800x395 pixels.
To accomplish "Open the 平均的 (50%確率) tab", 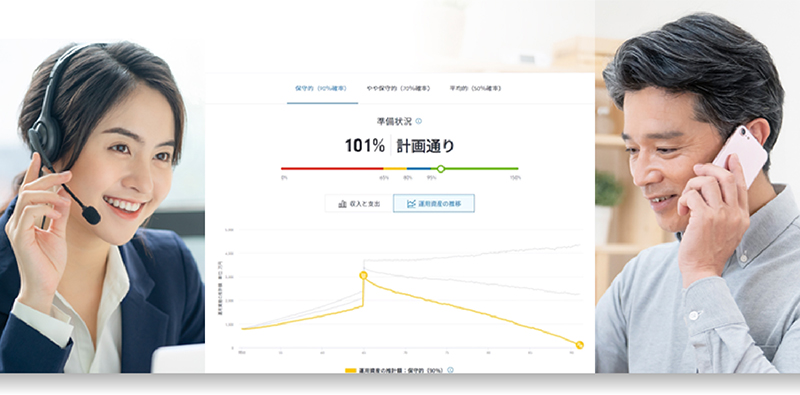I will (476, 88).
